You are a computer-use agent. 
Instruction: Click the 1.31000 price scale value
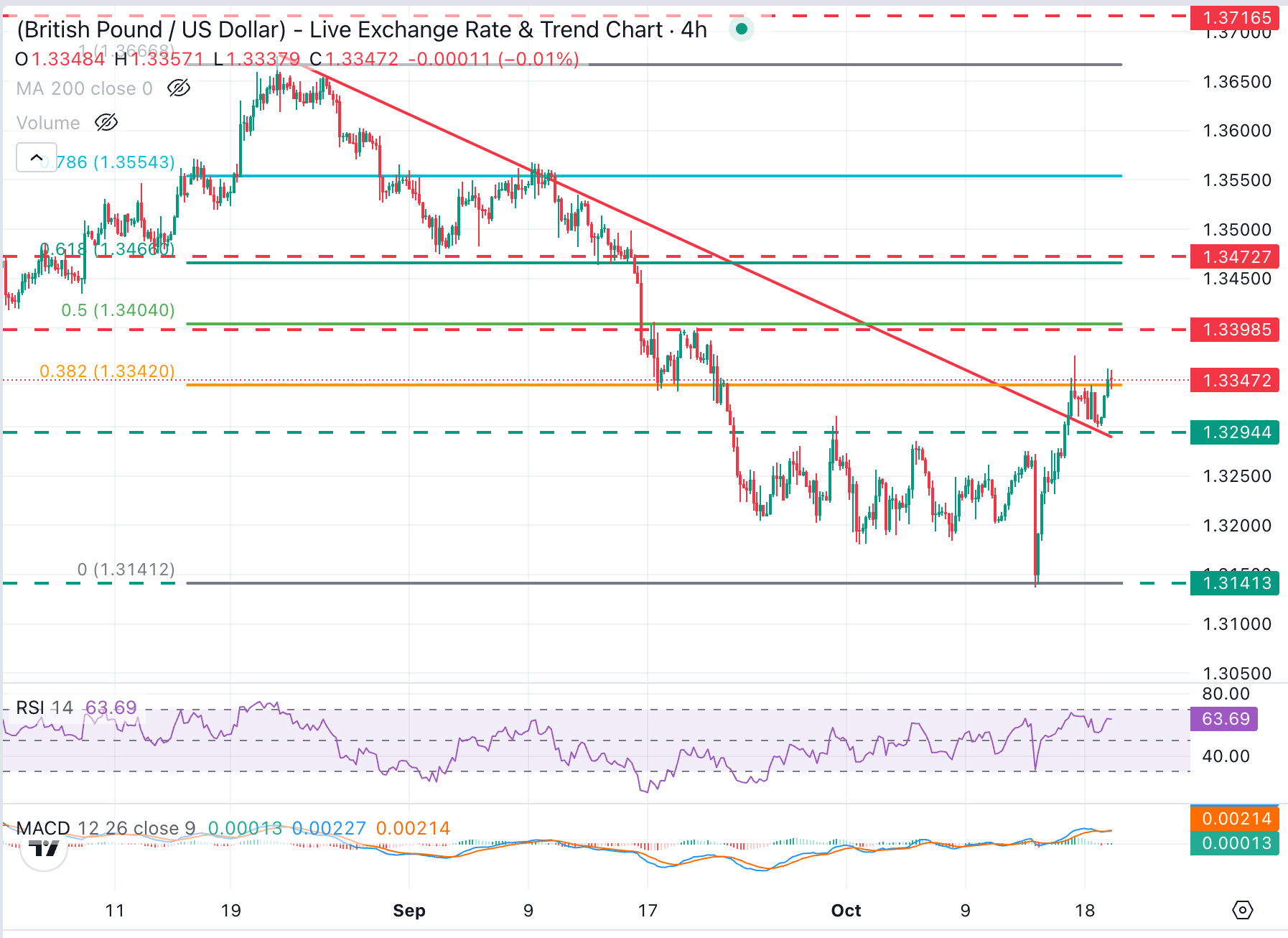[x=1237, y=624]
